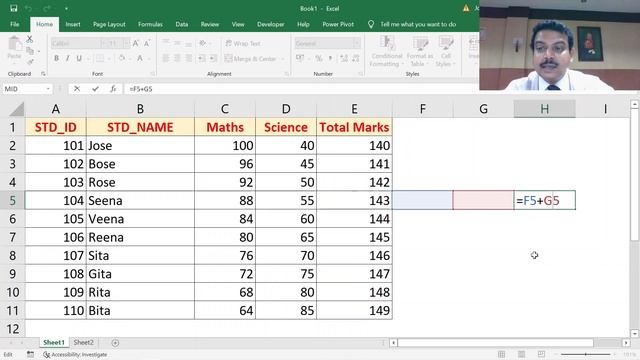Click the Total Marks header cell

354,127
